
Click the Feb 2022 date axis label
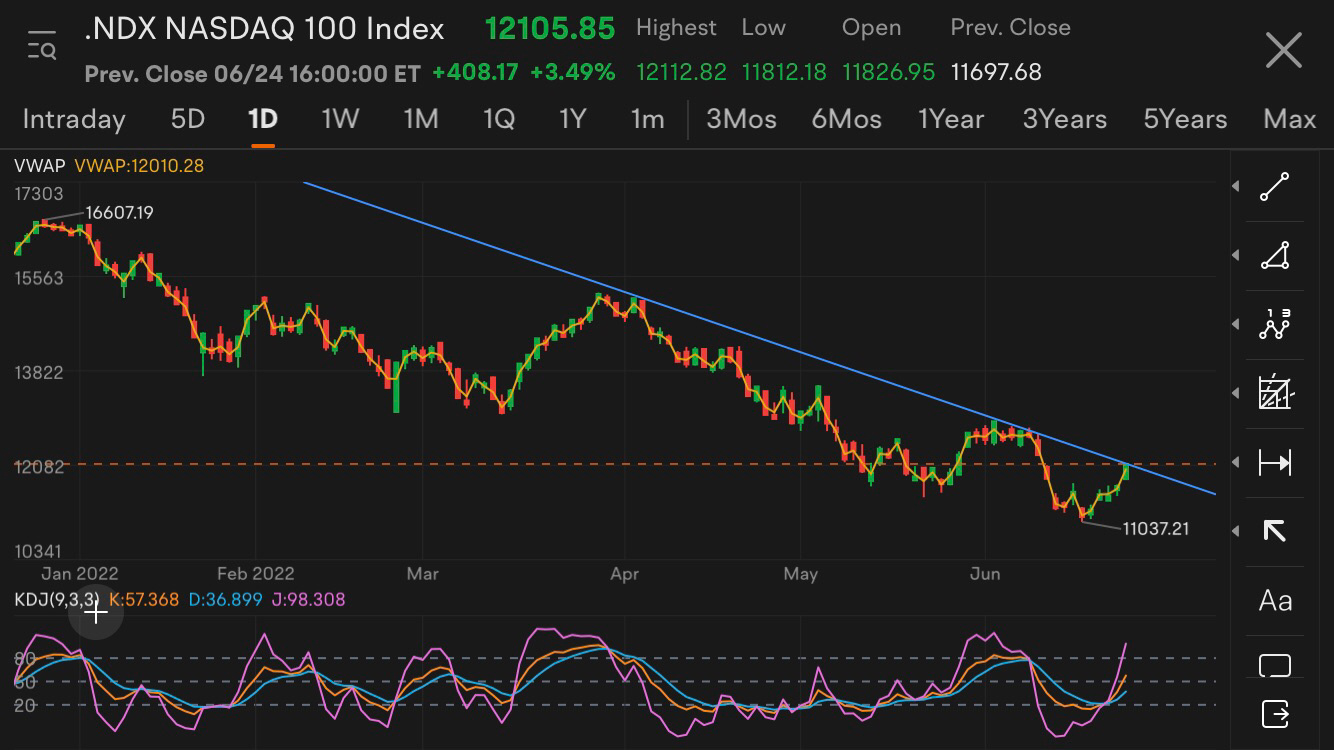pos(256,573)
